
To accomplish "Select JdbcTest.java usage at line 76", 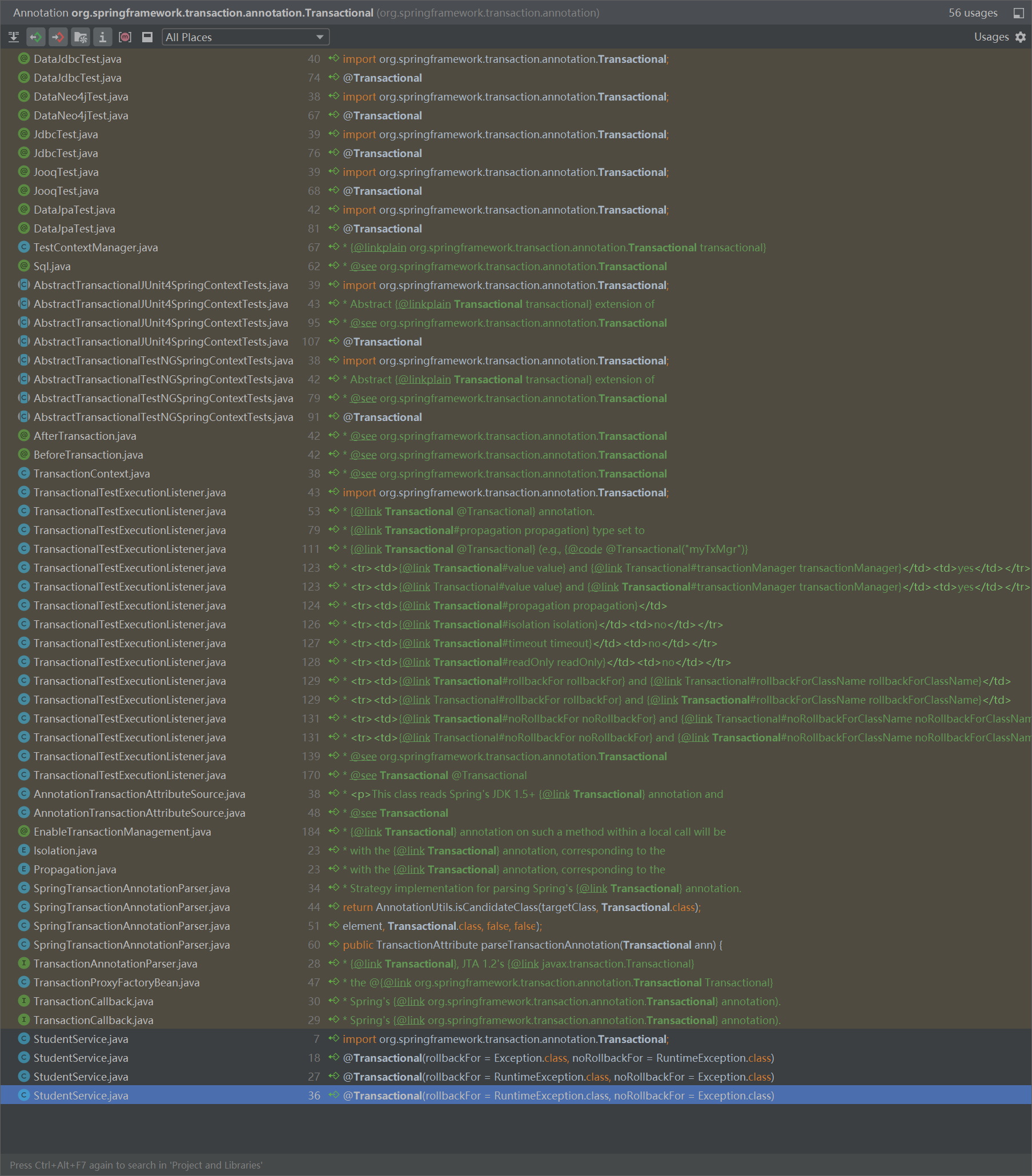I will [516, 153].
